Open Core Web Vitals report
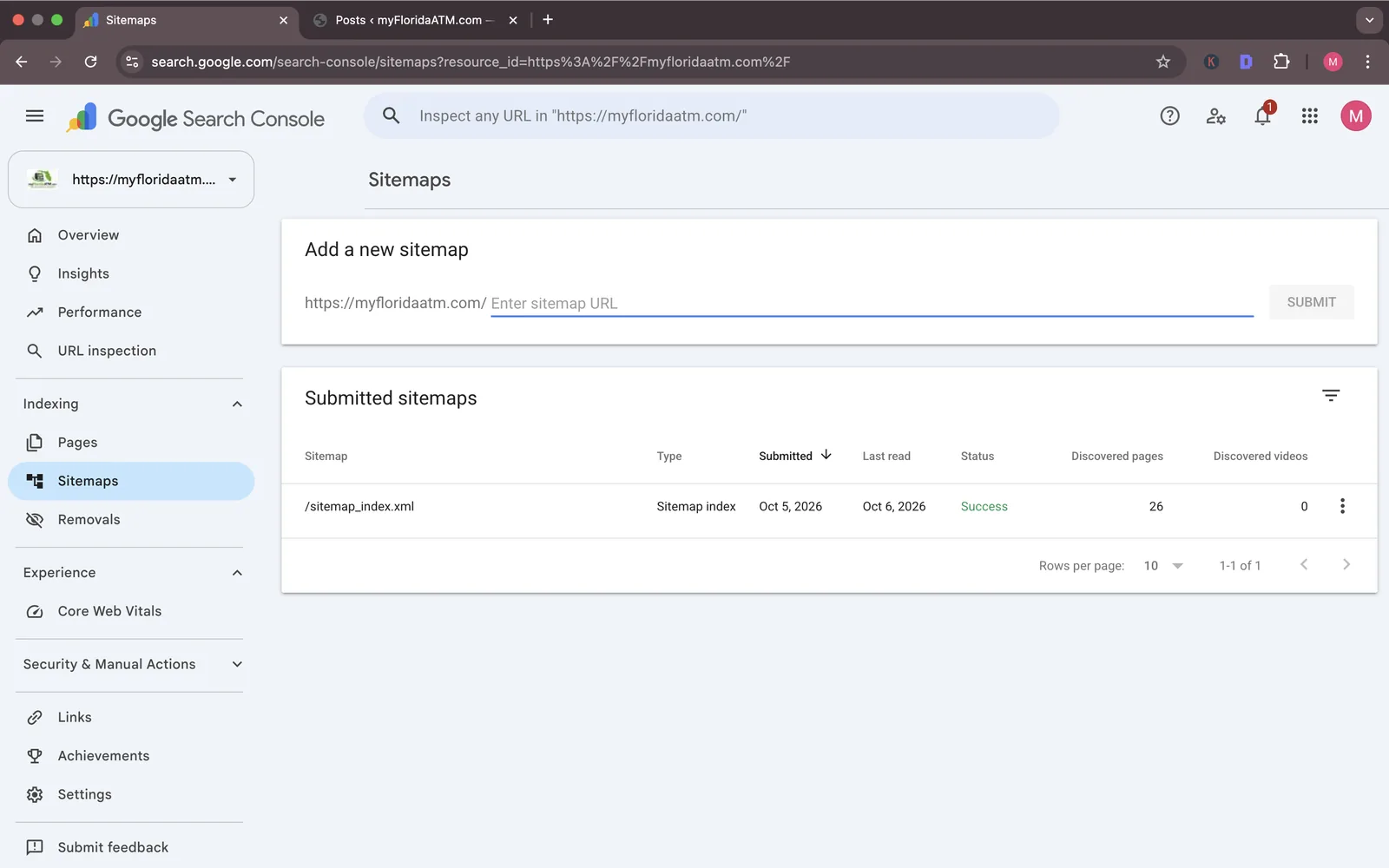The width and height of the screenshot is (1389, 868). (x=131, y=611)
